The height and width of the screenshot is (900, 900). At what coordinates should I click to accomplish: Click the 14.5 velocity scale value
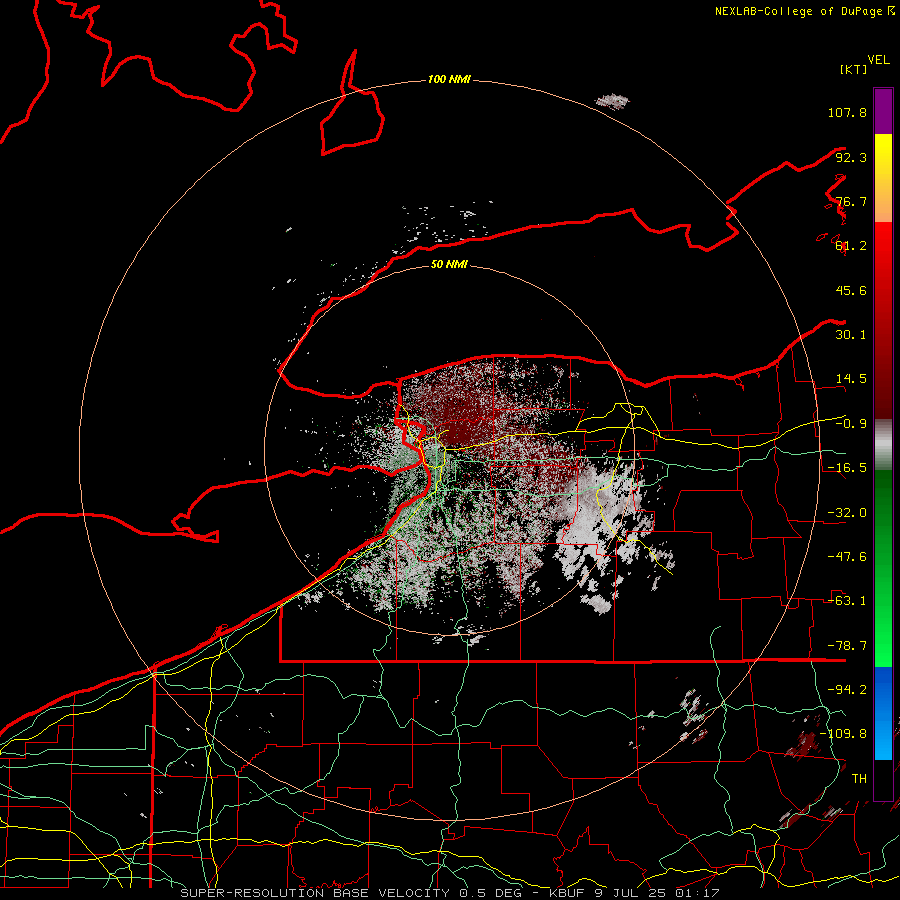(851, 379)
